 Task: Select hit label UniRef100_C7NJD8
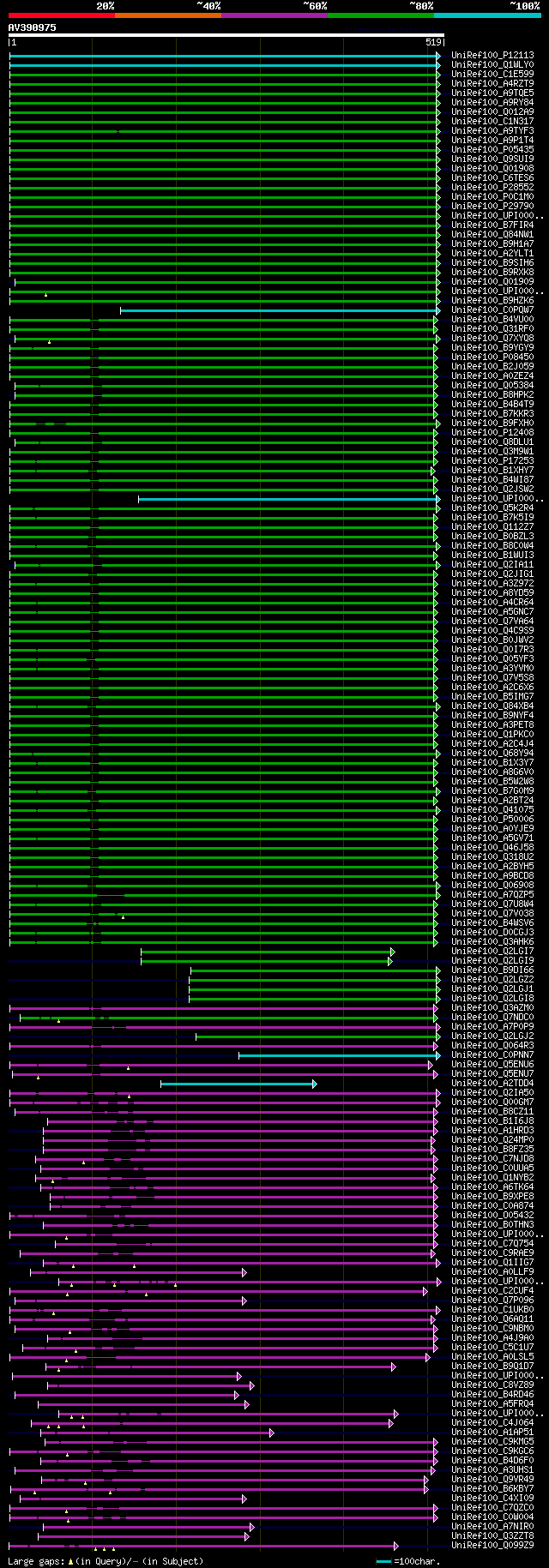tap(492, 1159)
